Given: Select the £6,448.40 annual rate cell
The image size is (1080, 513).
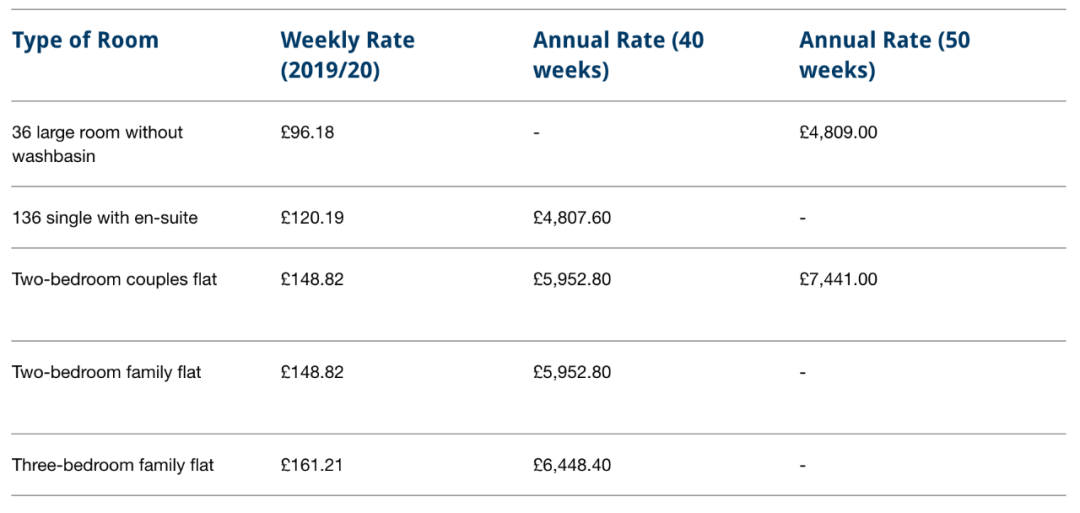Looking at the screenshot, I should click(572, 465).
